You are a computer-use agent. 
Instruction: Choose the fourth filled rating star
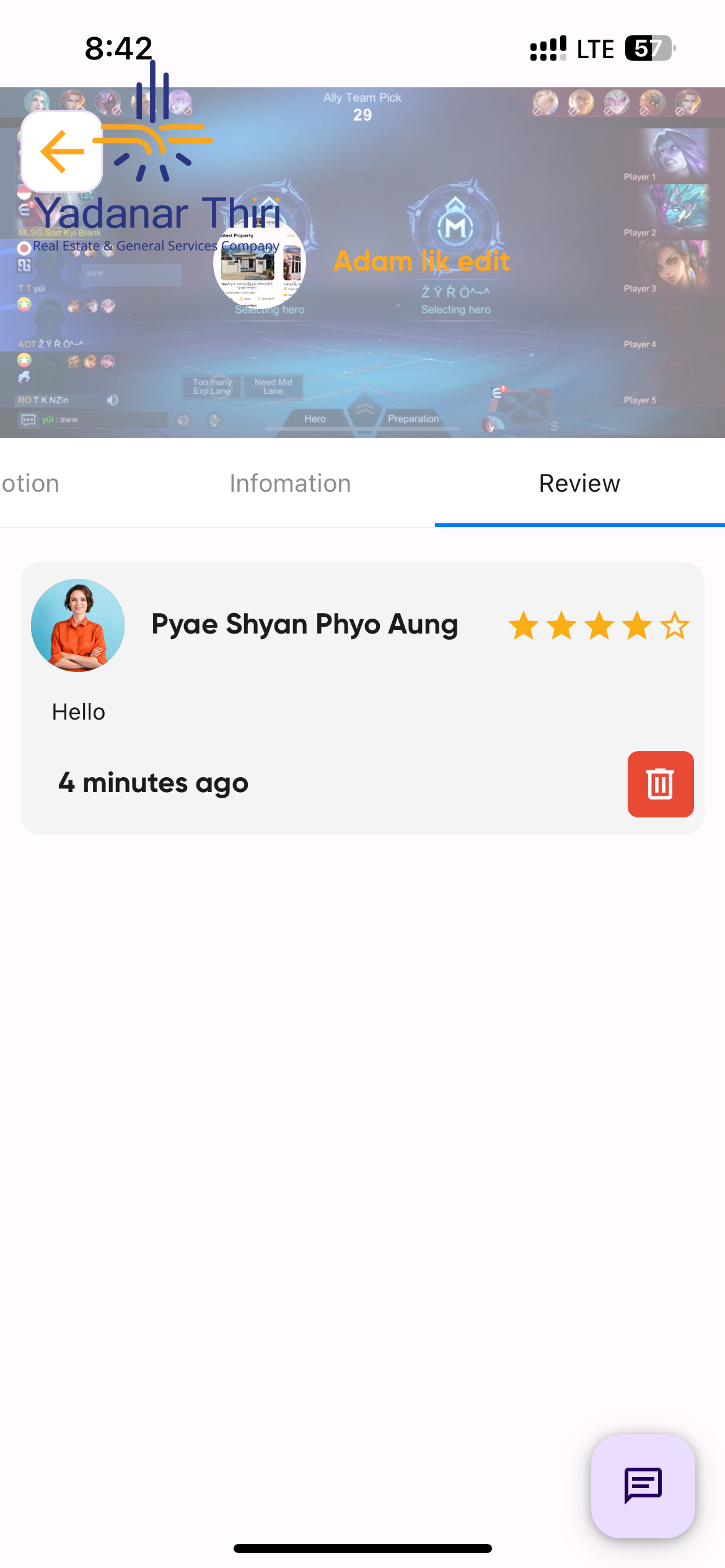click(x=637, y=625)
